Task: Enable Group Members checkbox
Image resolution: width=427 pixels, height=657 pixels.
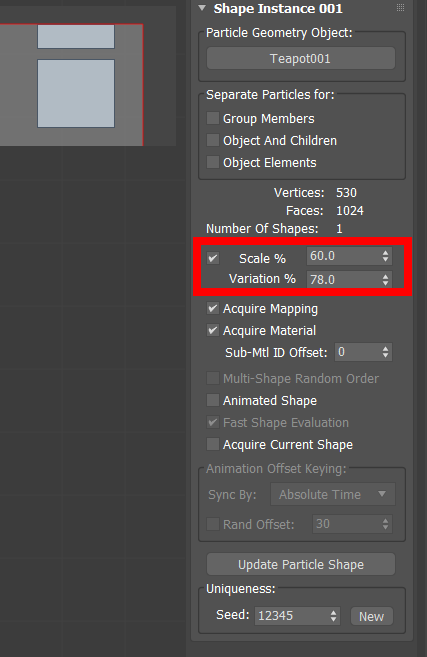Action: click(213, 118)
